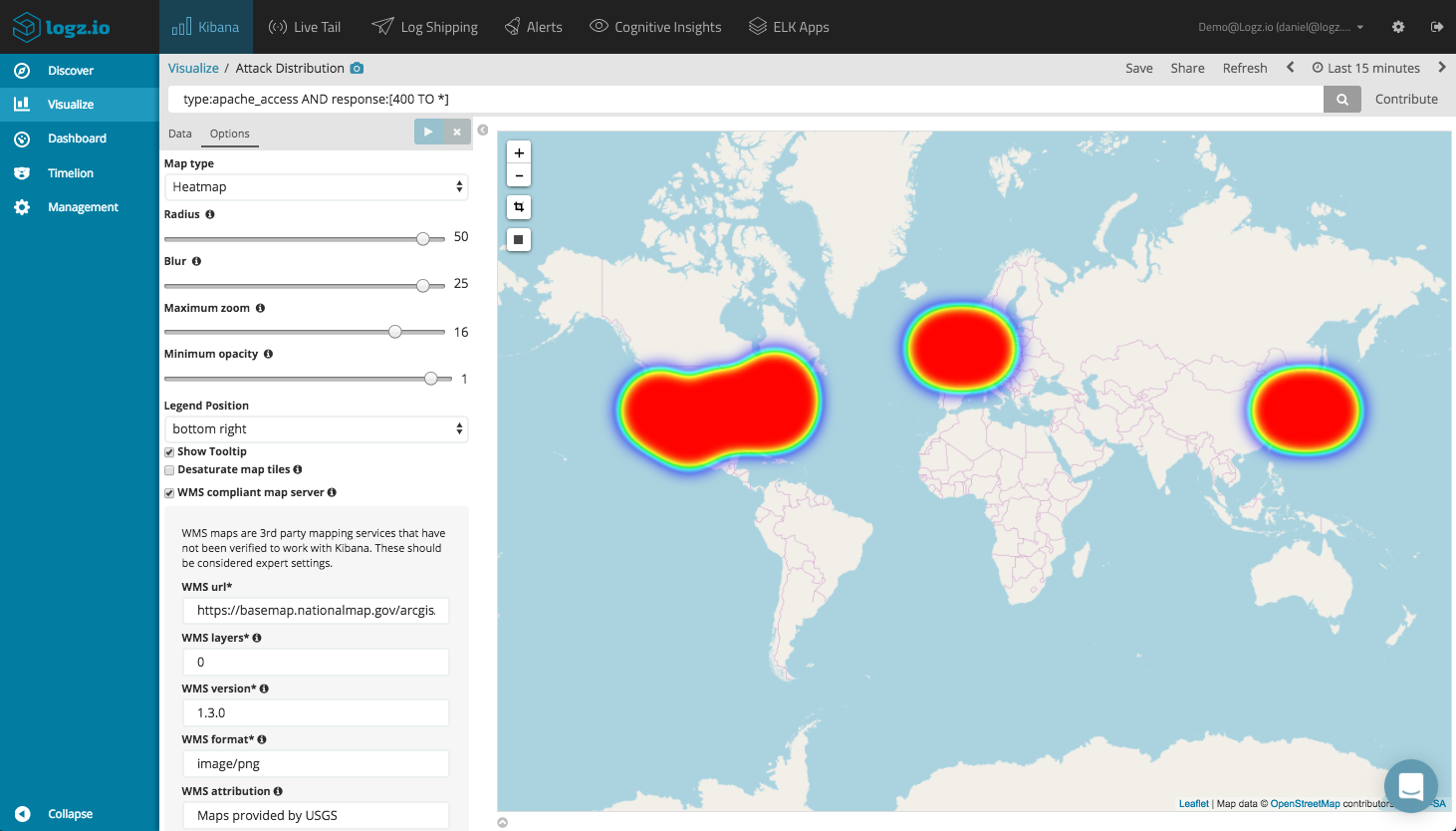This screenshot has width=1456, height=831.
Task: Select the Options tab
Action: click(230, 134)
